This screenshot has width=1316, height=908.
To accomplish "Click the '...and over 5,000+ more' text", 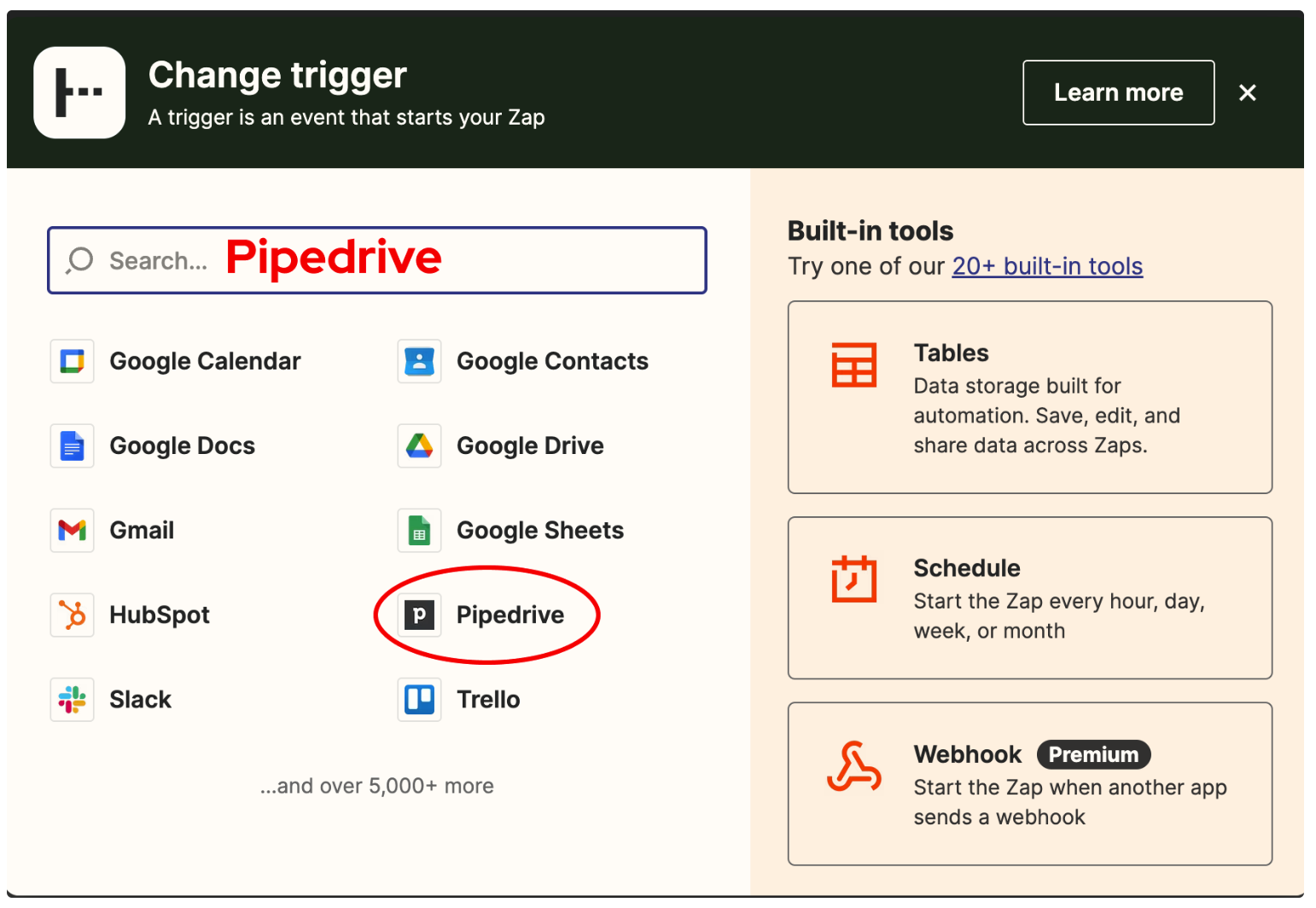I will [377, 785].
